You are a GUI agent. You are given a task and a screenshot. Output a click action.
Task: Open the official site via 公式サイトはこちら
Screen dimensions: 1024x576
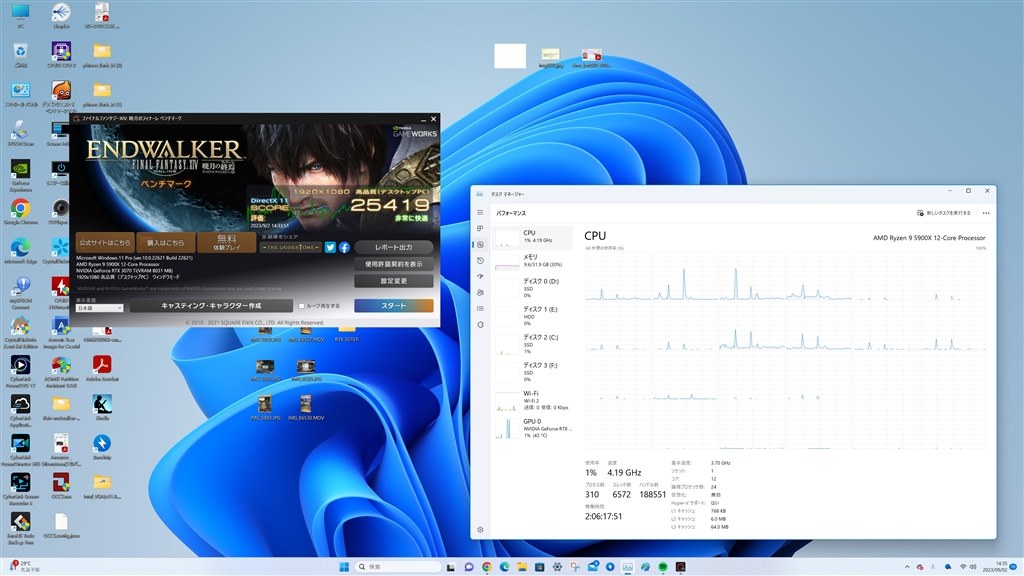[x=105, y=243]
